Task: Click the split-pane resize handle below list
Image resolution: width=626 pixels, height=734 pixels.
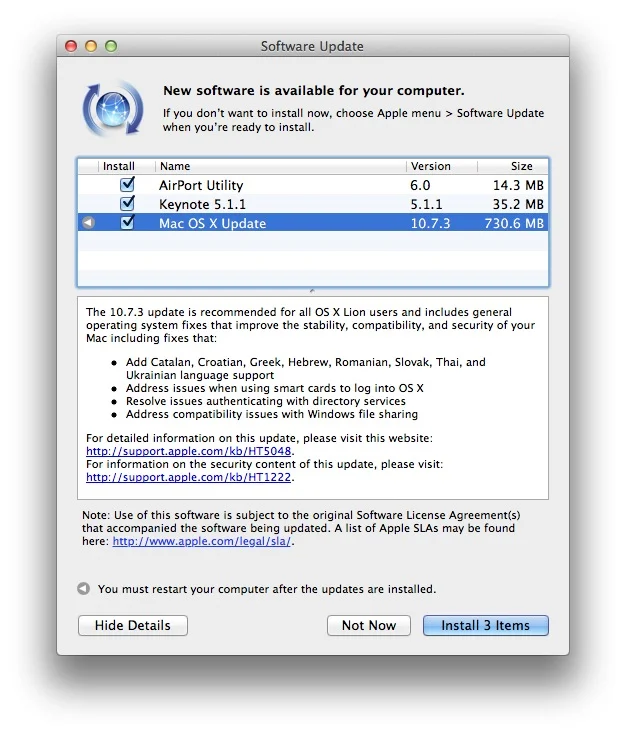Action: tap(312, 291)
